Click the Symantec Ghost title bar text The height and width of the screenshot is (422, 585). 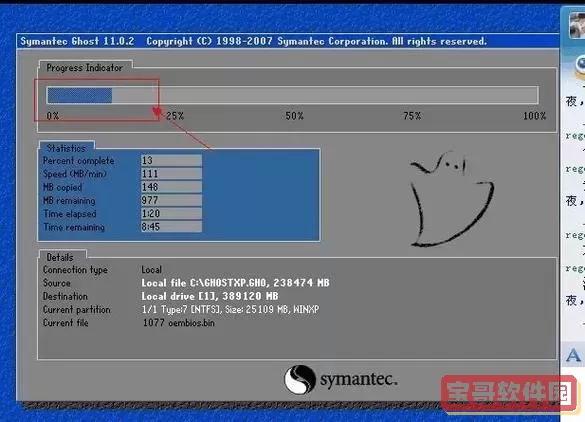253,41
